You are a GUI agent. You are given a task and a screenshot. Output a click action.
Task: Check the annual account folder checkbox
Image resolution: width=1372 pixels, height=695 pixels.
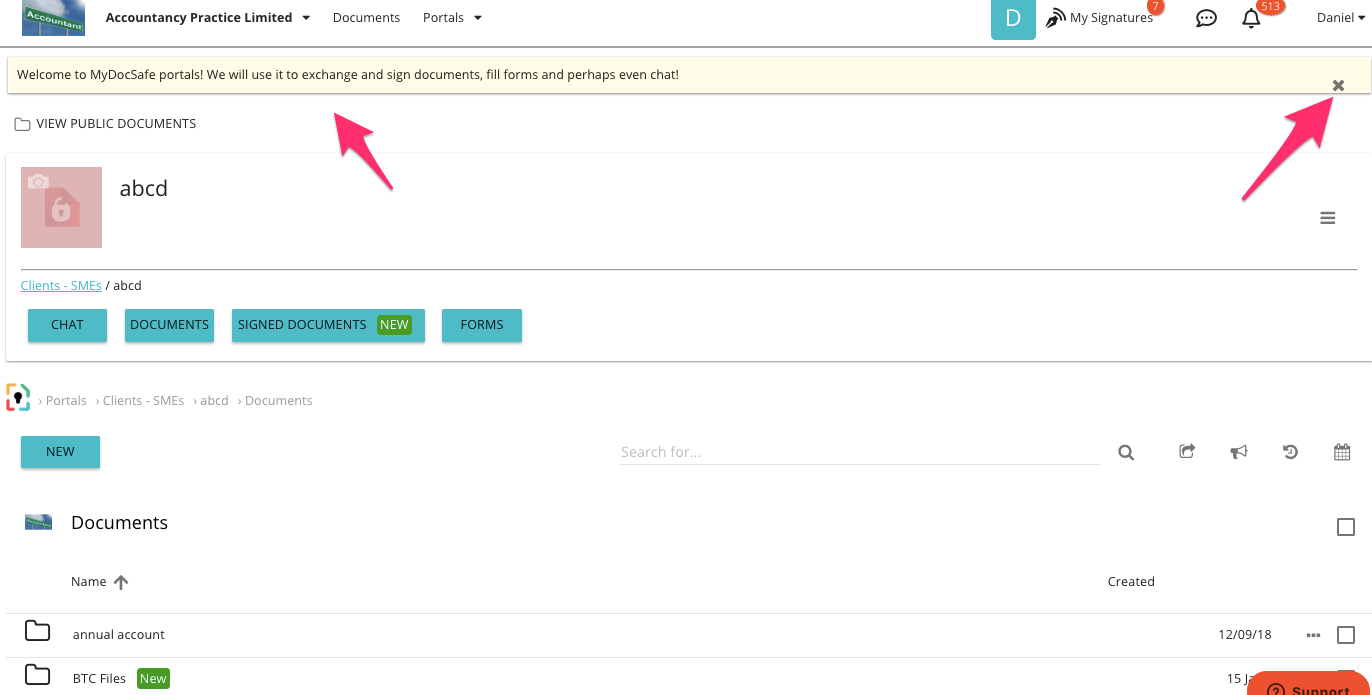[x=1346, y=635]
